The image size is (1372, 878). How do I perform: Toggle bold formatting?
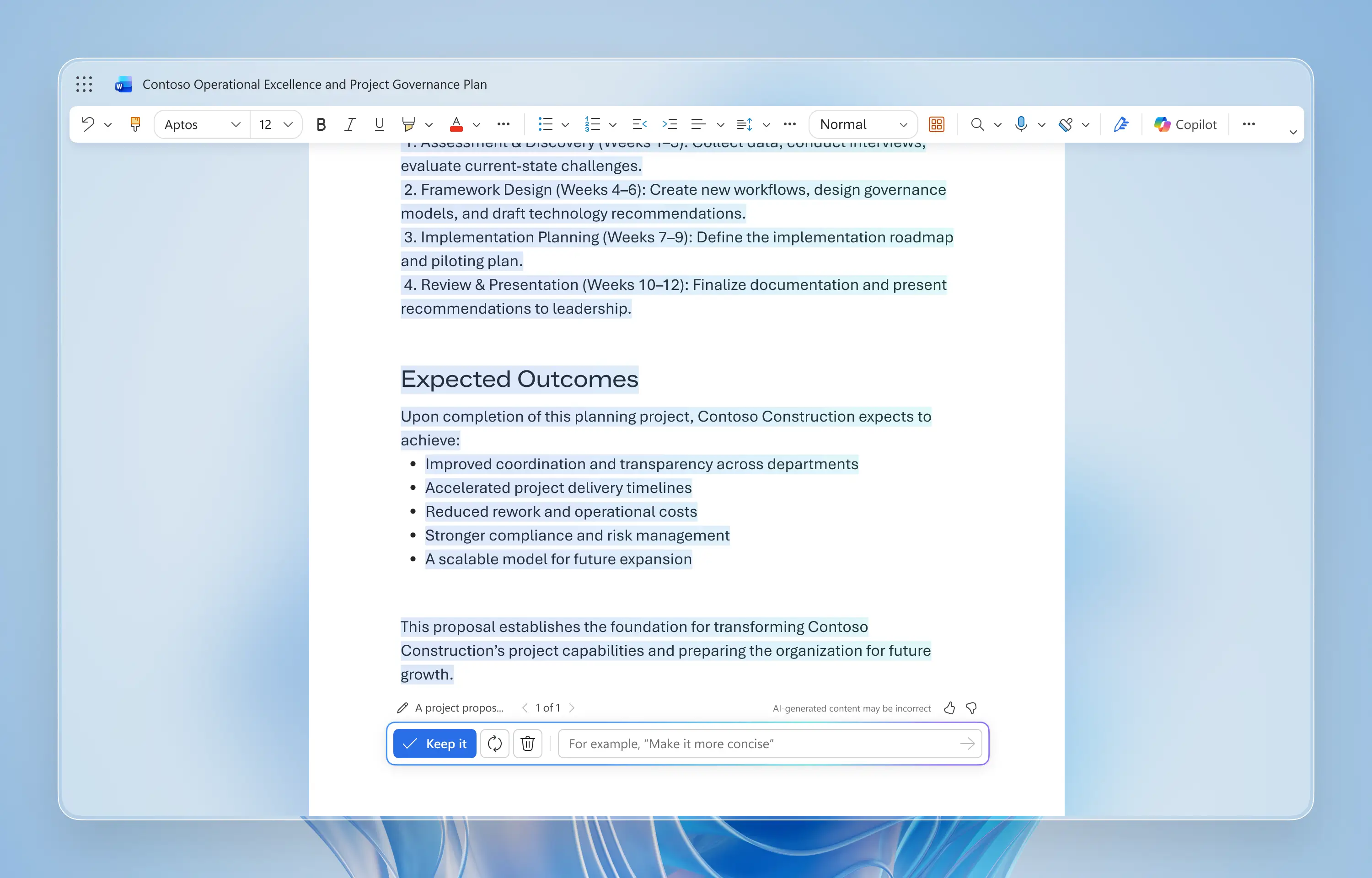point(321,124)
